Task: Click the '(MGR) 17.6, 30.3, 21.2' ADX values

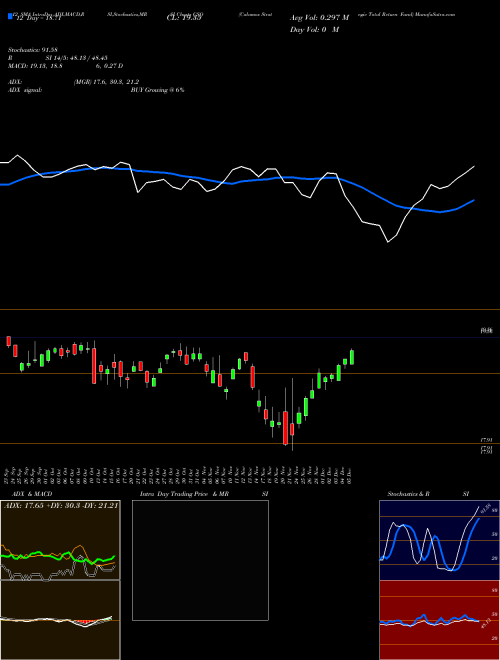Action: pos(106,82)
